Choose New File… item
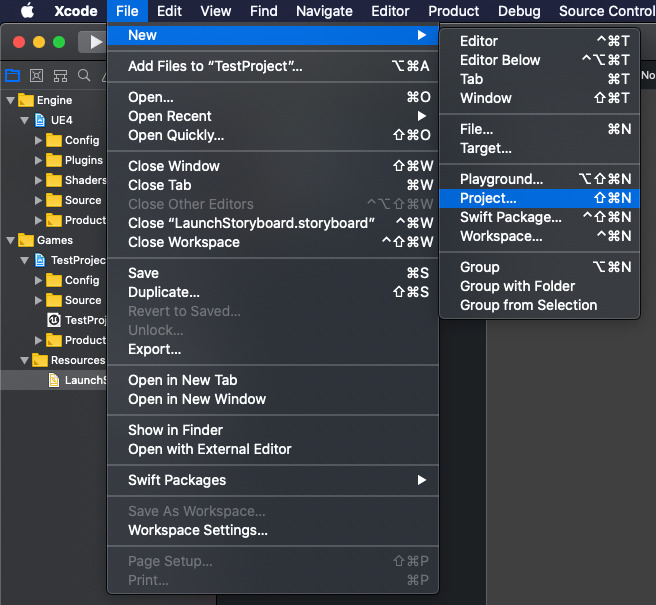 [540, 129]
